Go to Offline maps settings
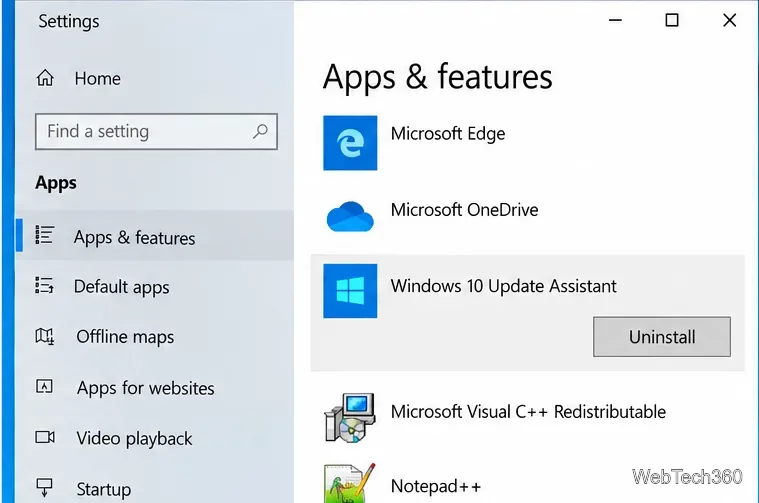The height and width of the screenshot is (503, 759). (x=125, y=336)
